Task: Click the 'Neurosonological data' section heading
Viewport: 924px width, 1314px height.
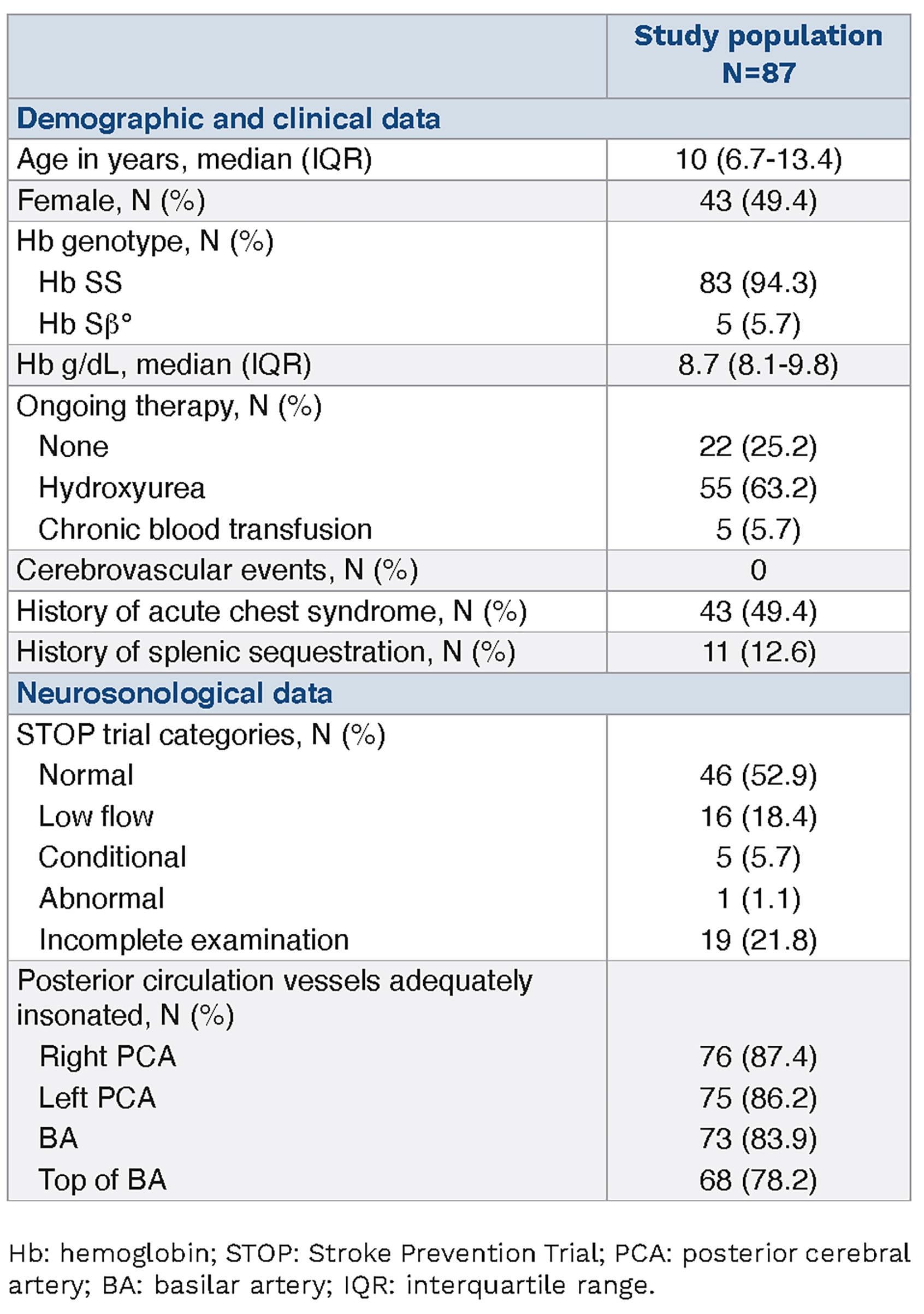Action: [175, 693]
